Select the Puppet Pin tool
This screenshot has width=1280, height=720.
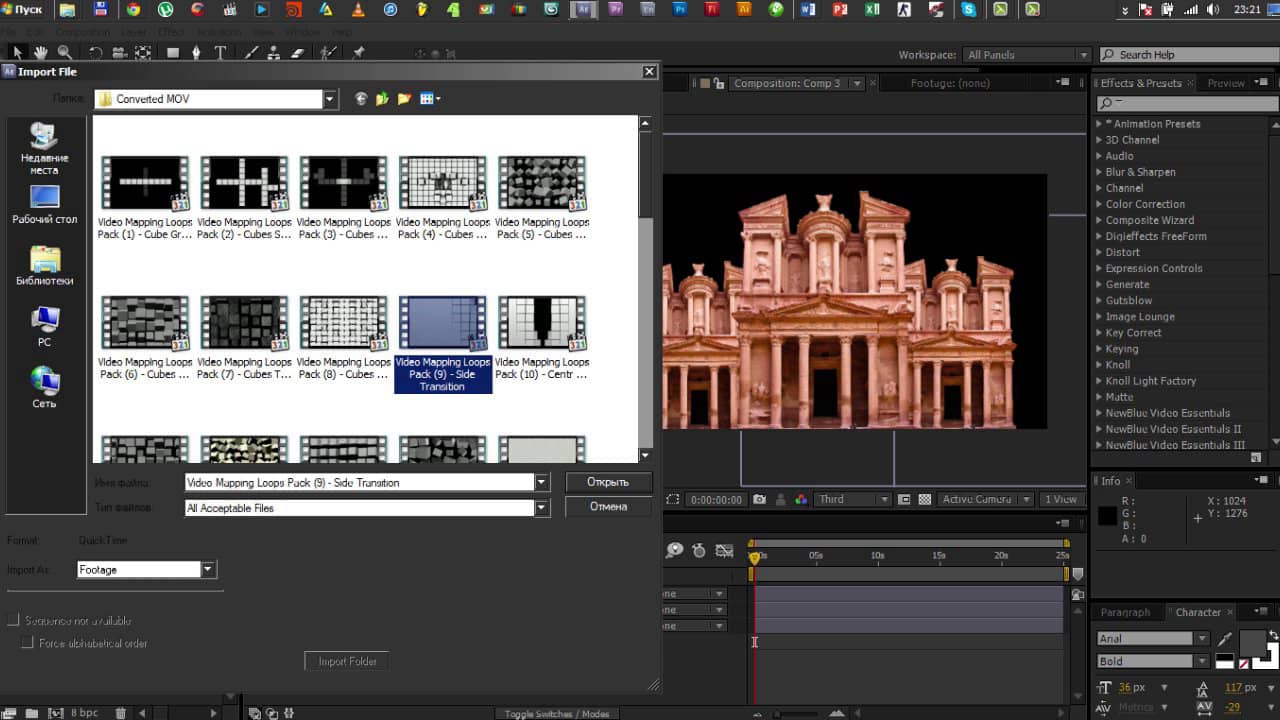[358, 52]
